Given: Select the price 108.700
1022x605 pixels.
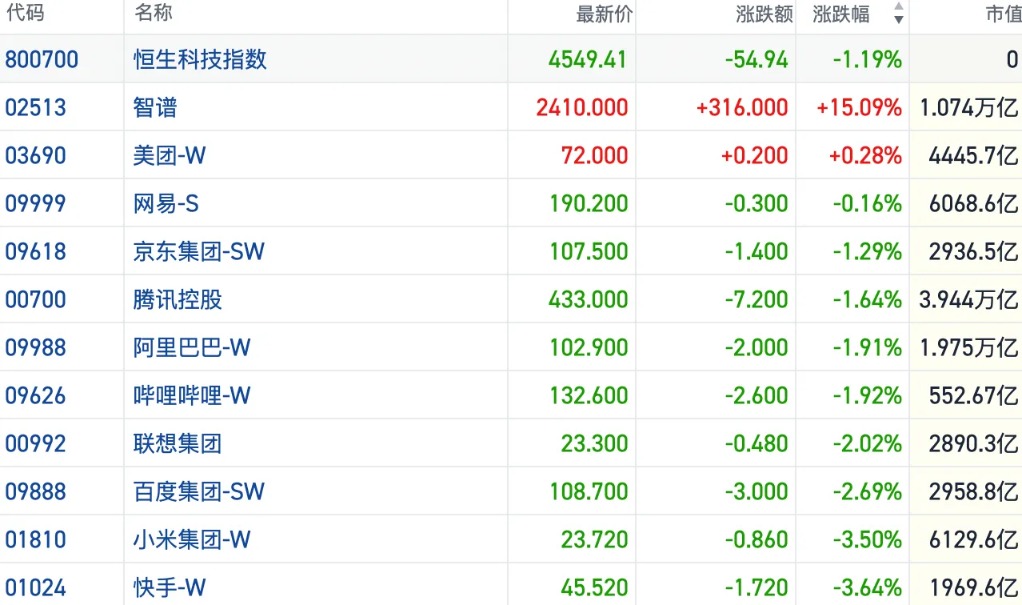Looking at the screenshot, I should pyautogui.click(x=589, y=492).
